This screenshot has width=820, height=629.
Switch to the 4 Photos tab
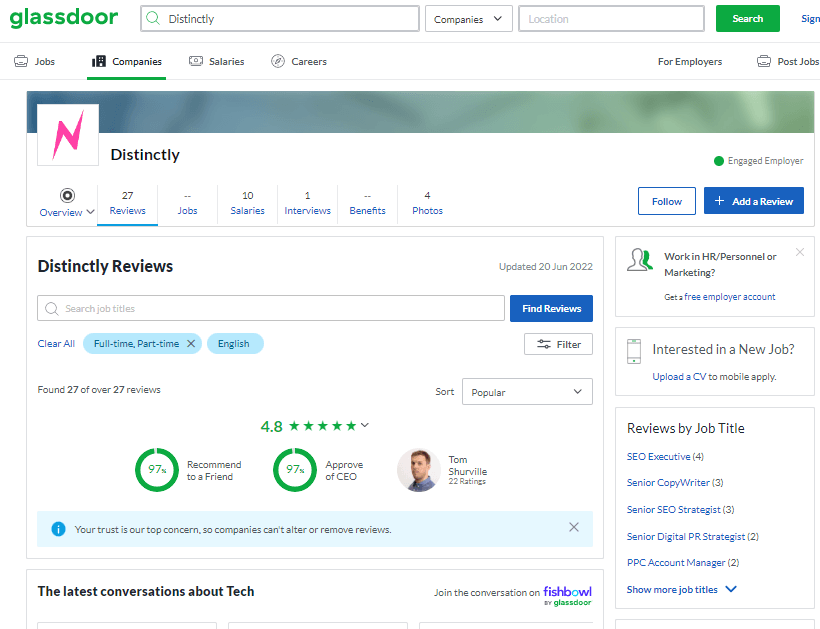(427, 203)
